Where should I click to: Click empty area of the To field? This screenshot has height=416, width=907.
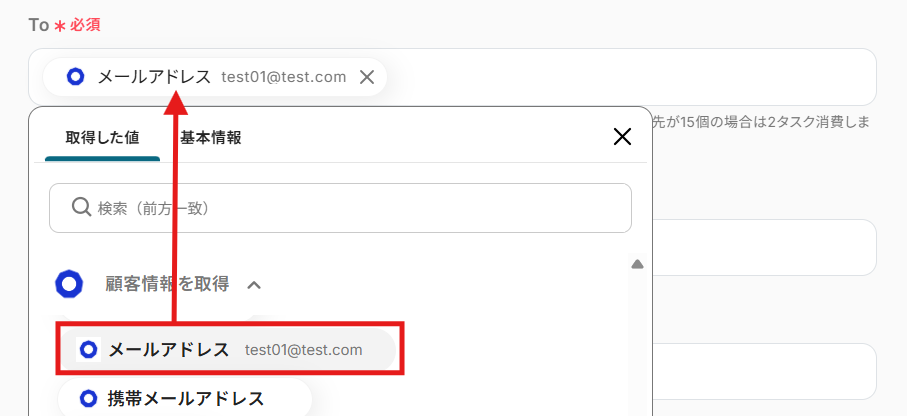[x=631, y=77]
